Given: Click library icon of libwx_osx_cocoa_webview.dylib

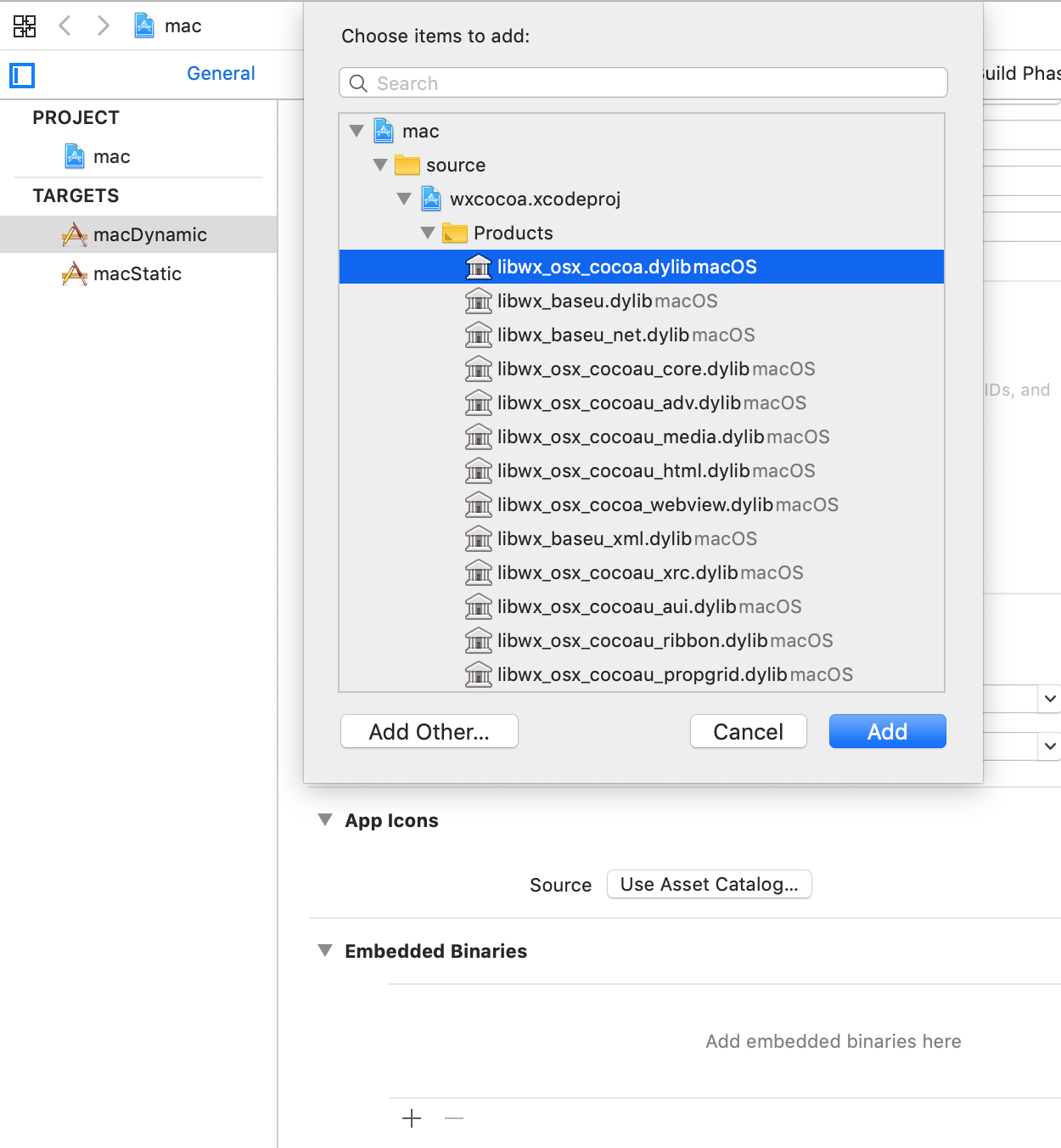Looking at the screenshot, I should [x=479, y=504].
